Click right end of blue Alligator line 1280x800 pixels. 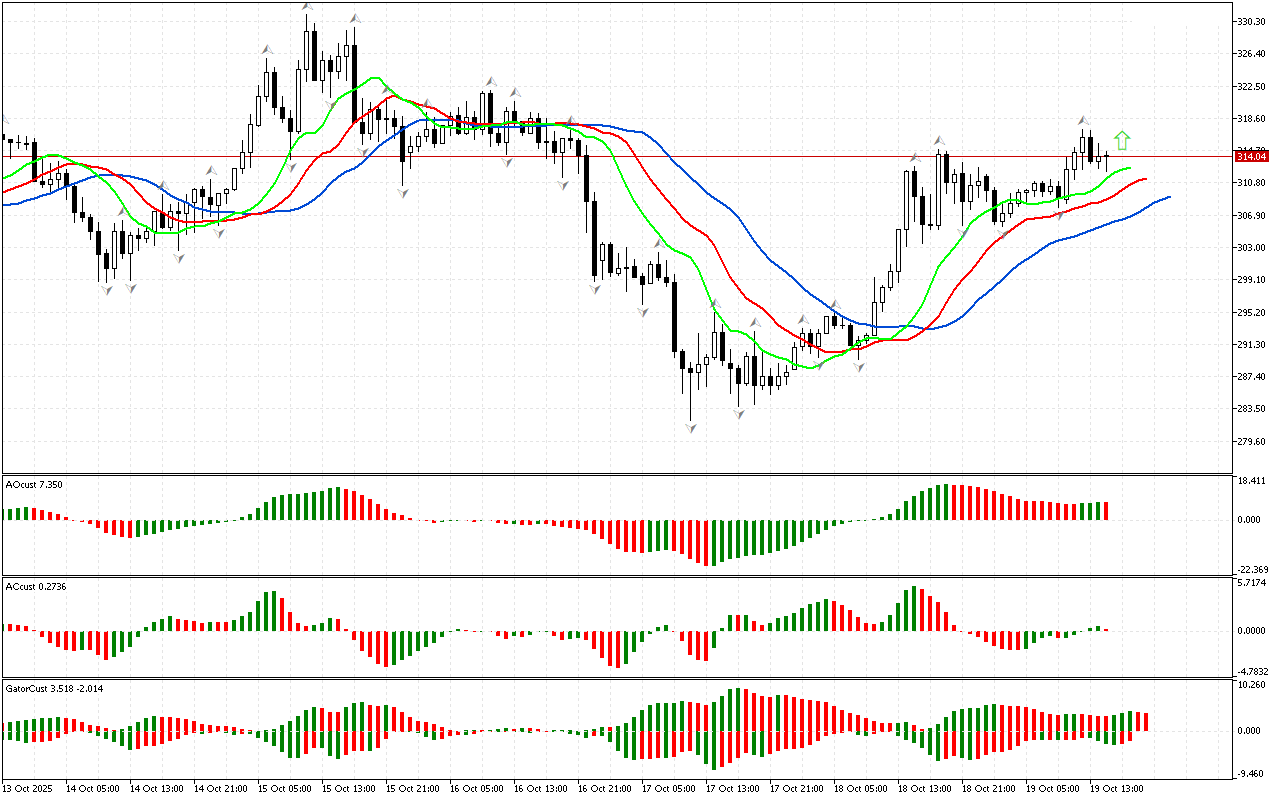point(1169,197)
